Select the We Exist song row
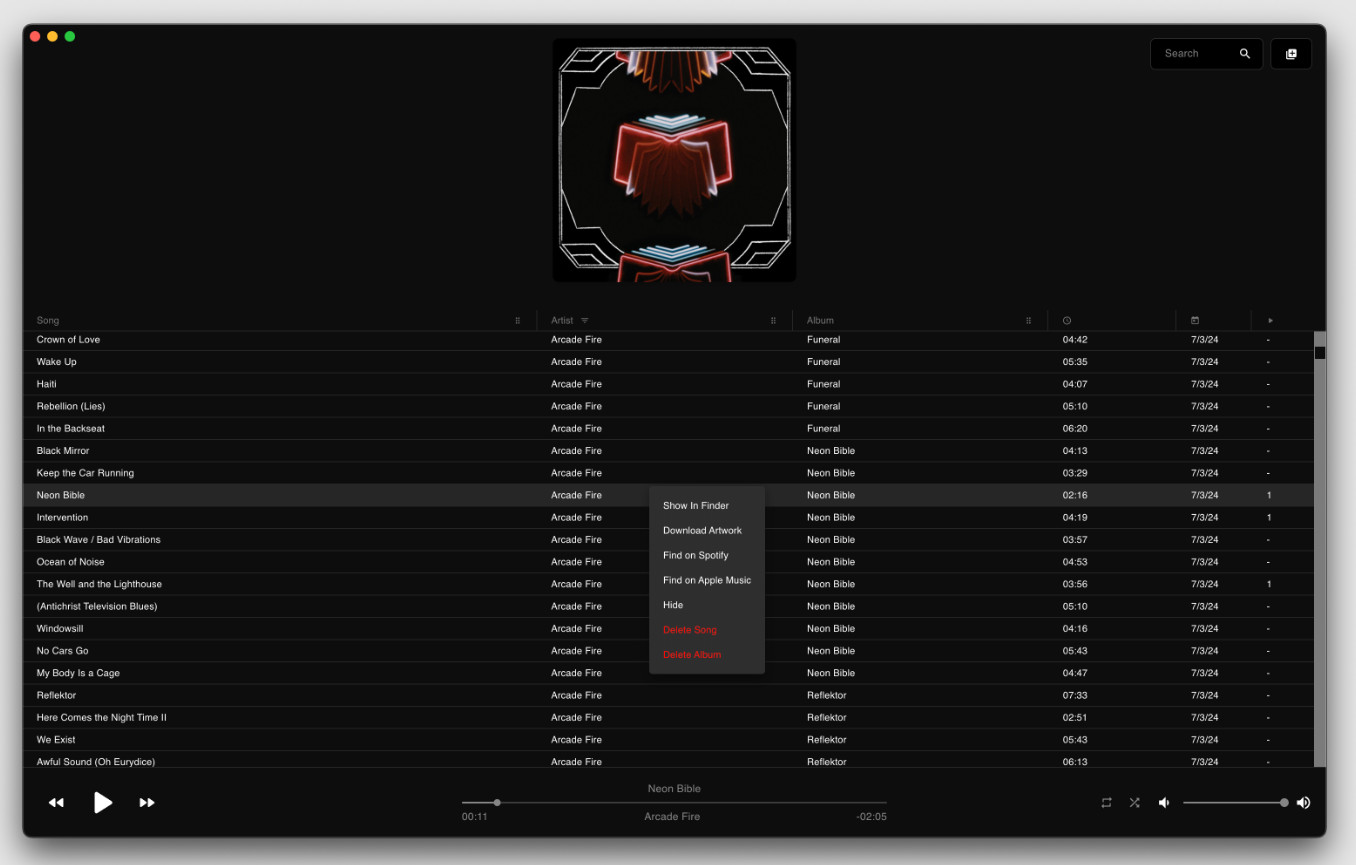The height and width of the screenshot is (865, 1356). click(x=668, y=740)
